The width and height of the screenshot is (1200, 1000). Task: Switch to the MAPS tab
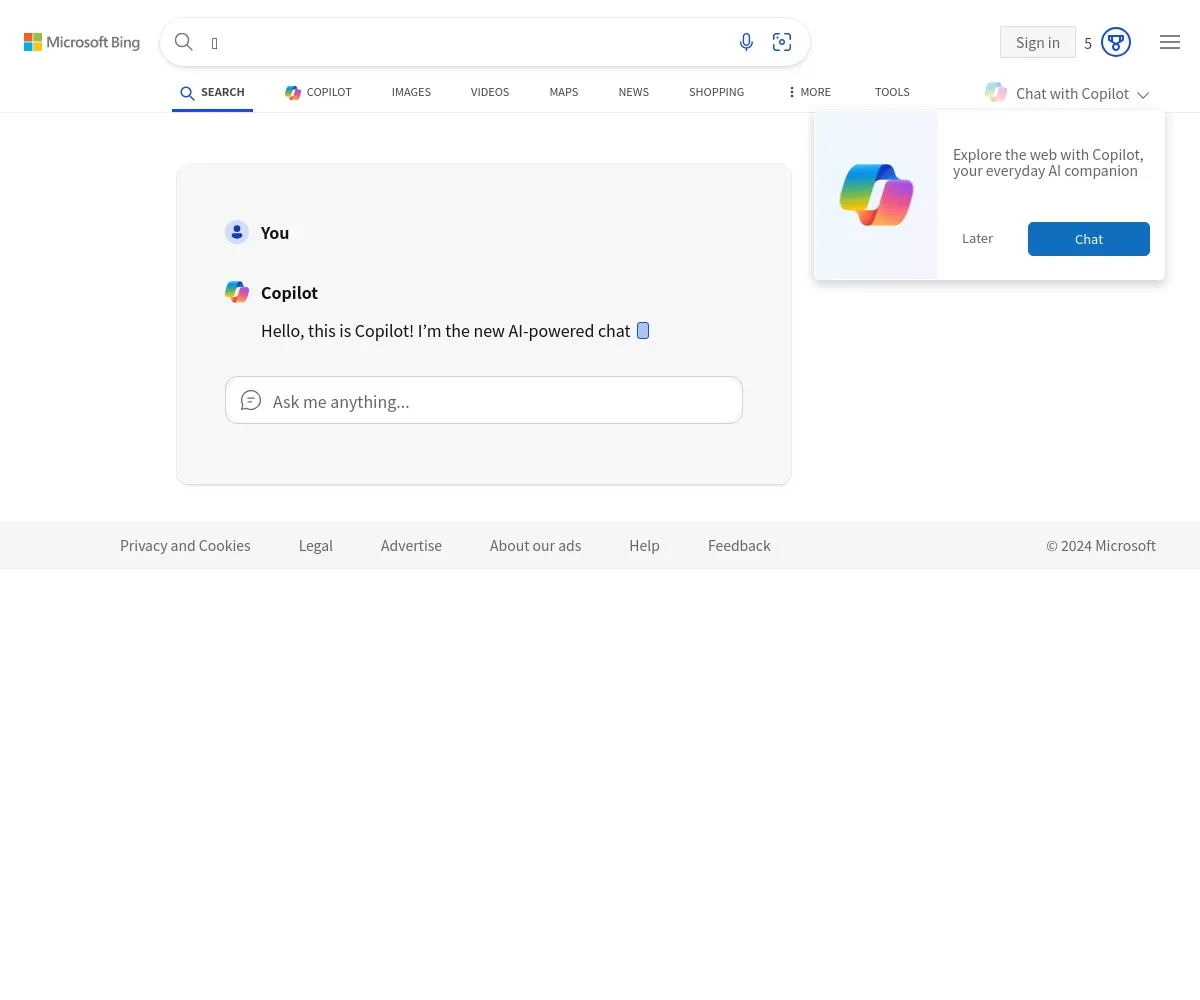pyautogui.click(x=564, y=92)
